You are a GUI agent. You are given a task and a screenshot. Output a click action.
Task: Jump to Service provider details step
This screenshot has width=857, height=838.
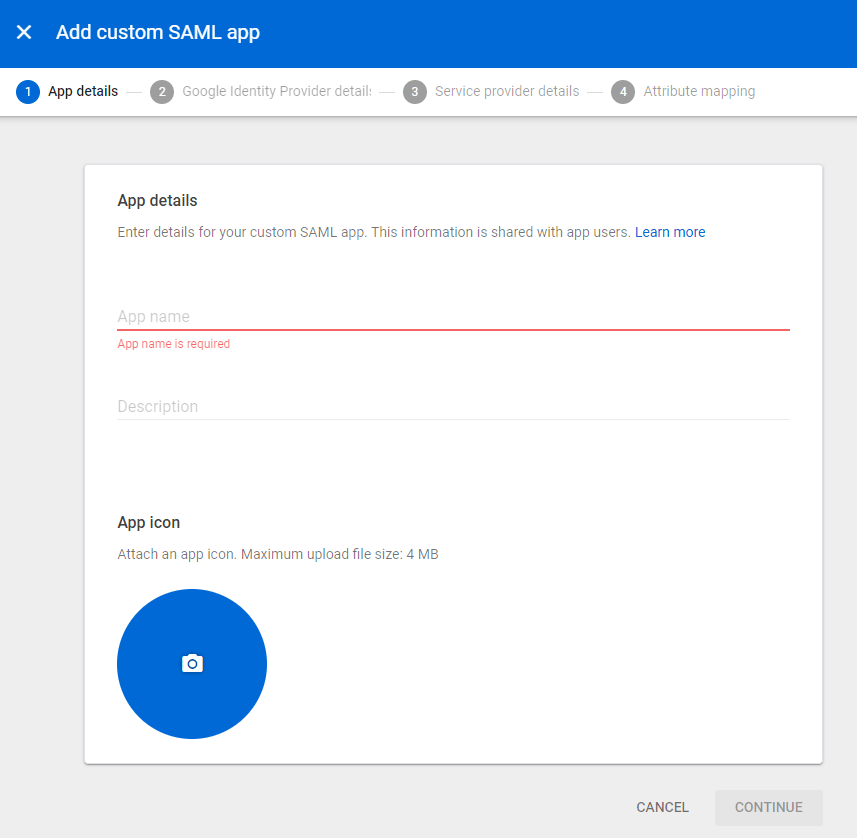point(507,92)
